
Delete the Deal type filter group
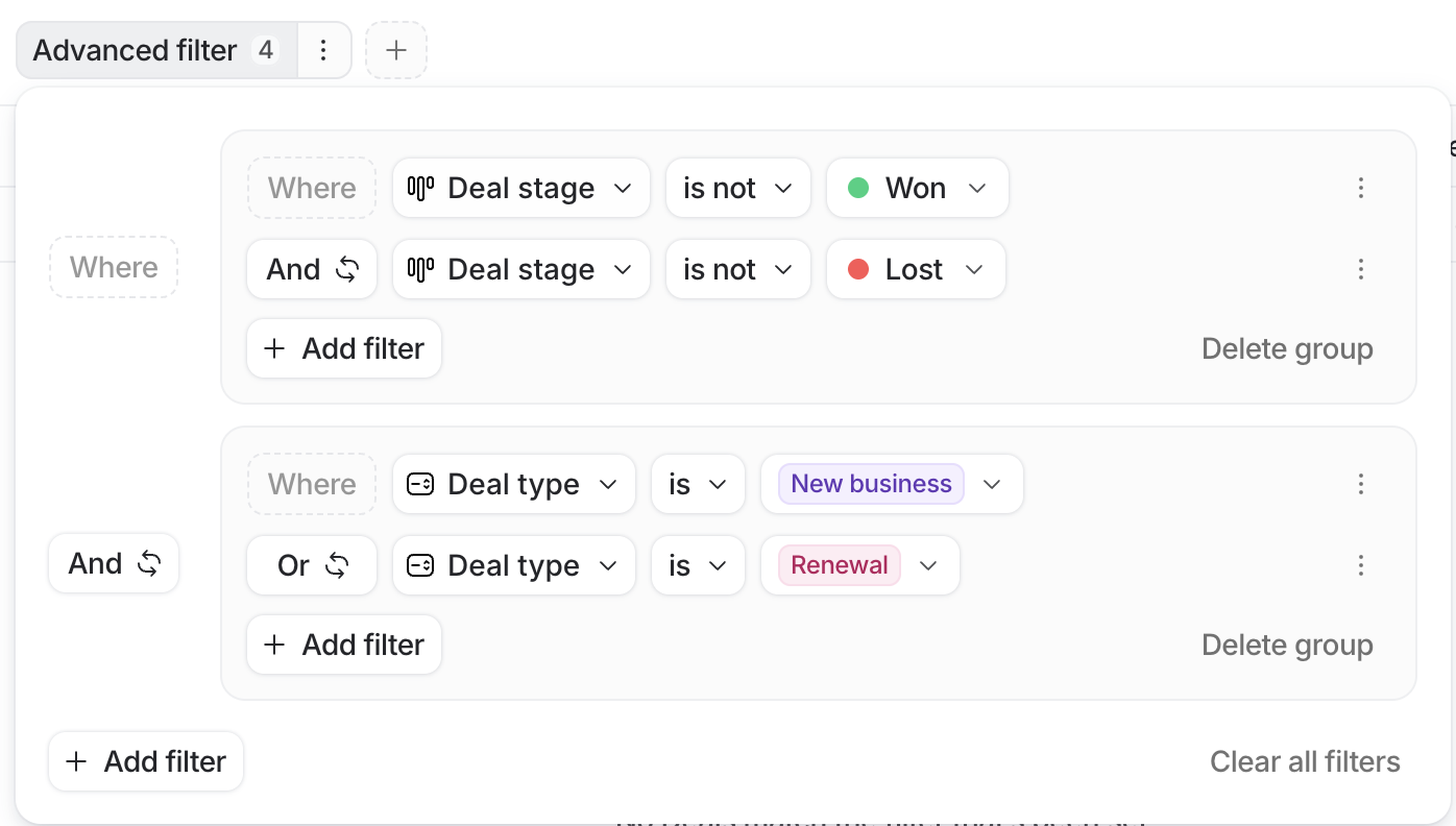pyautogui.click(x=1287, y=644)
